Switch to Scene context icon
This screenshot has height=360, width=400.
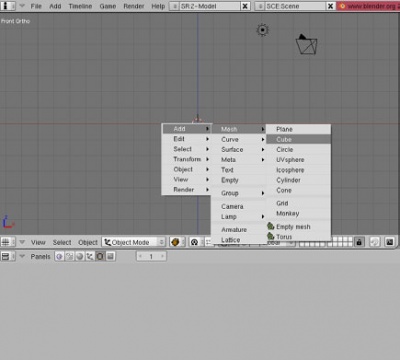tap(110, 256)
